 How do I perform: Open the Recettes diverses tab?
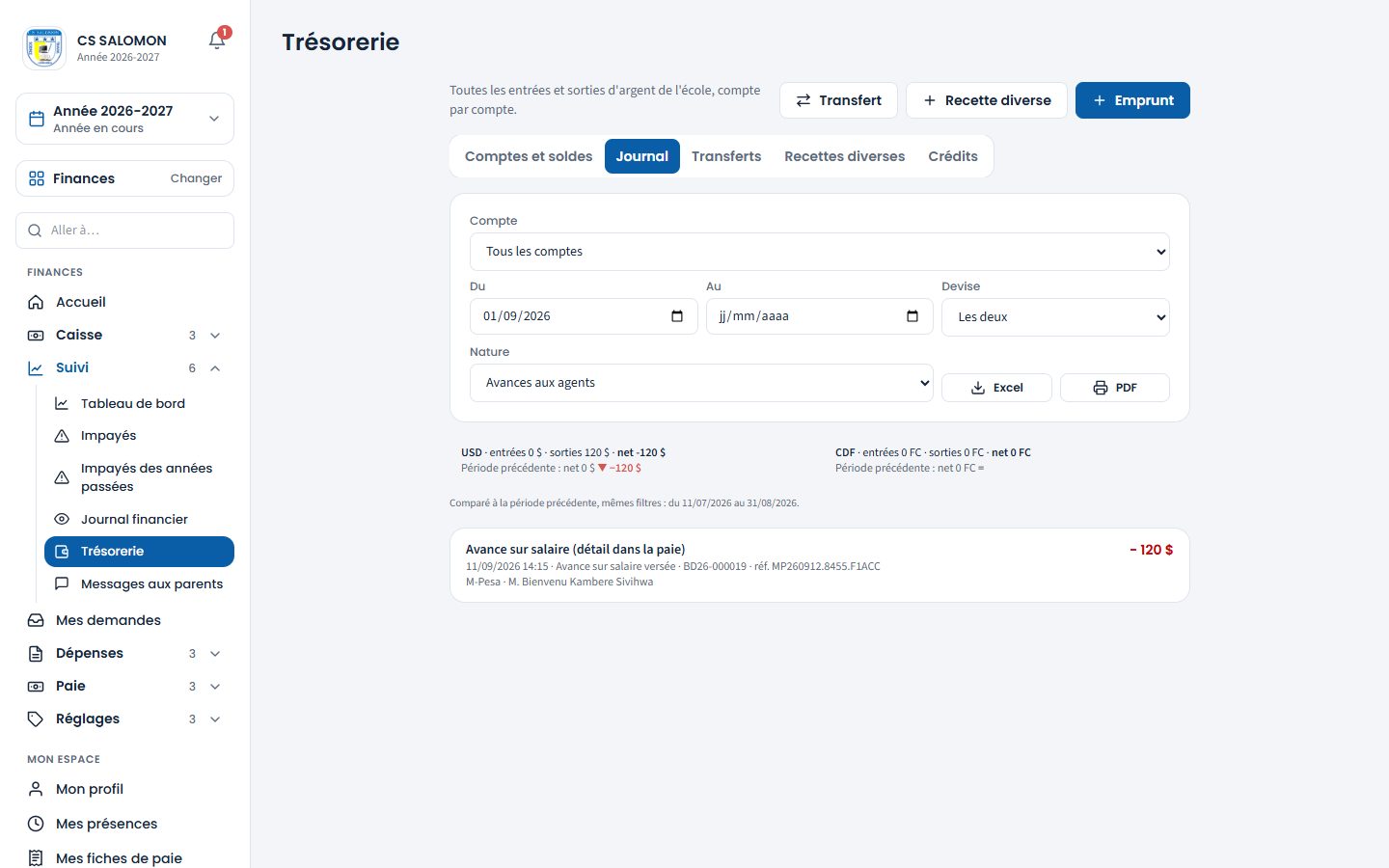point(845,156)
